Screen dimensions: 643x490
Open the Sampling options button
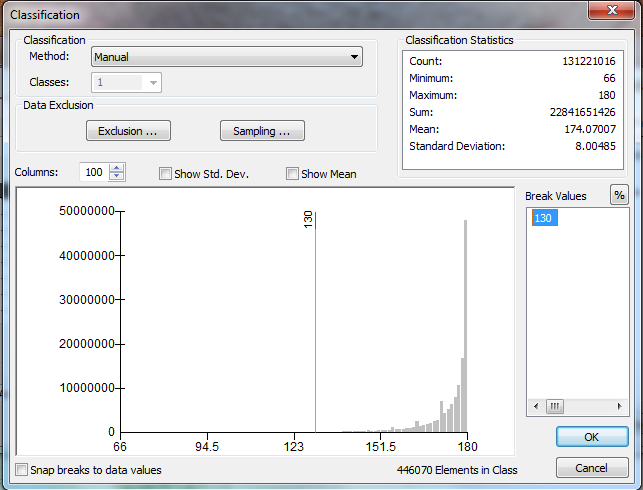pos(262,131)
